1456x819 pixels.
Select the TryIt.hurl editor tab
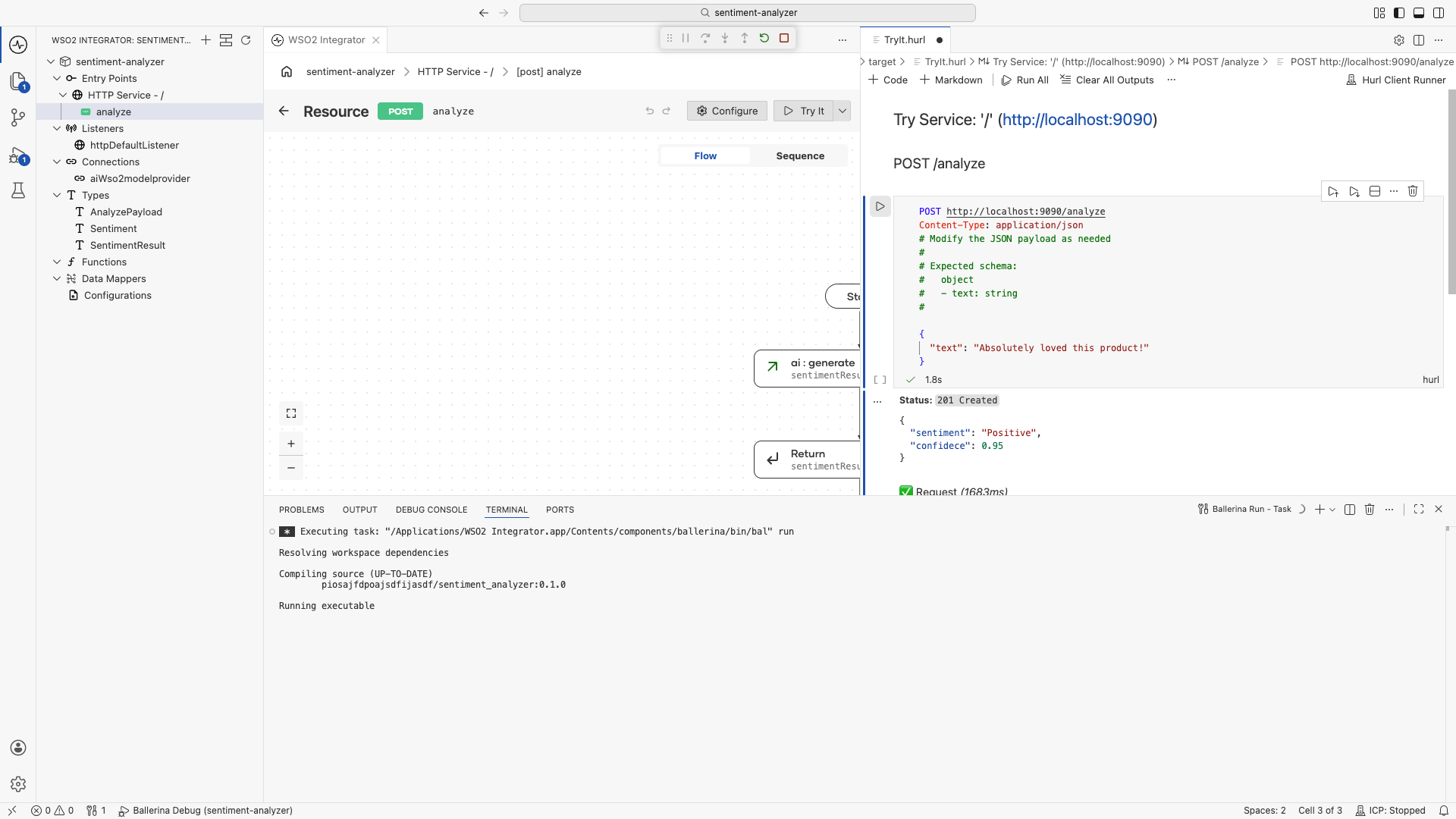tap(905, 40)
